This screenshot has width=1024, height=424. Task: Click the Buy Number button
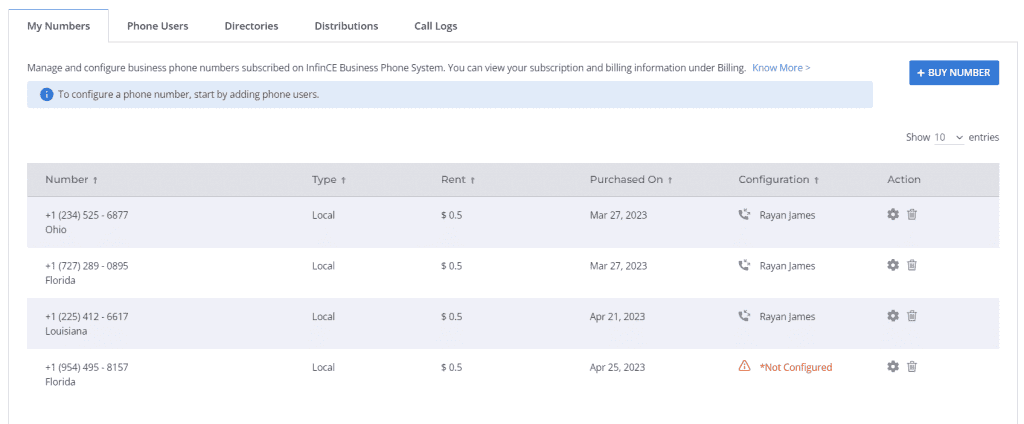[953, 73]
